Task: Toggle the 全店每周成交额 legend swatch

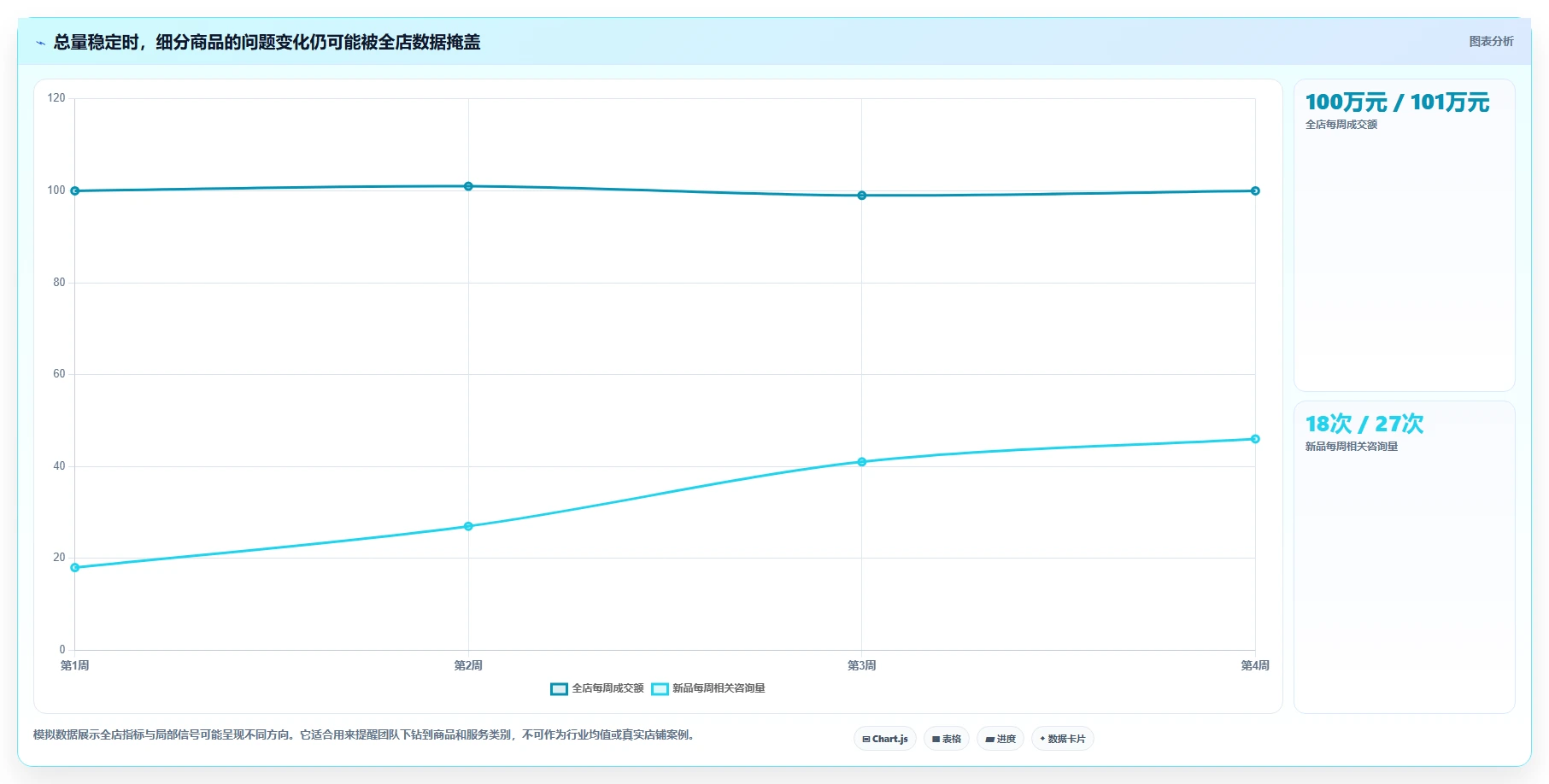Action: tap(559, 689)
